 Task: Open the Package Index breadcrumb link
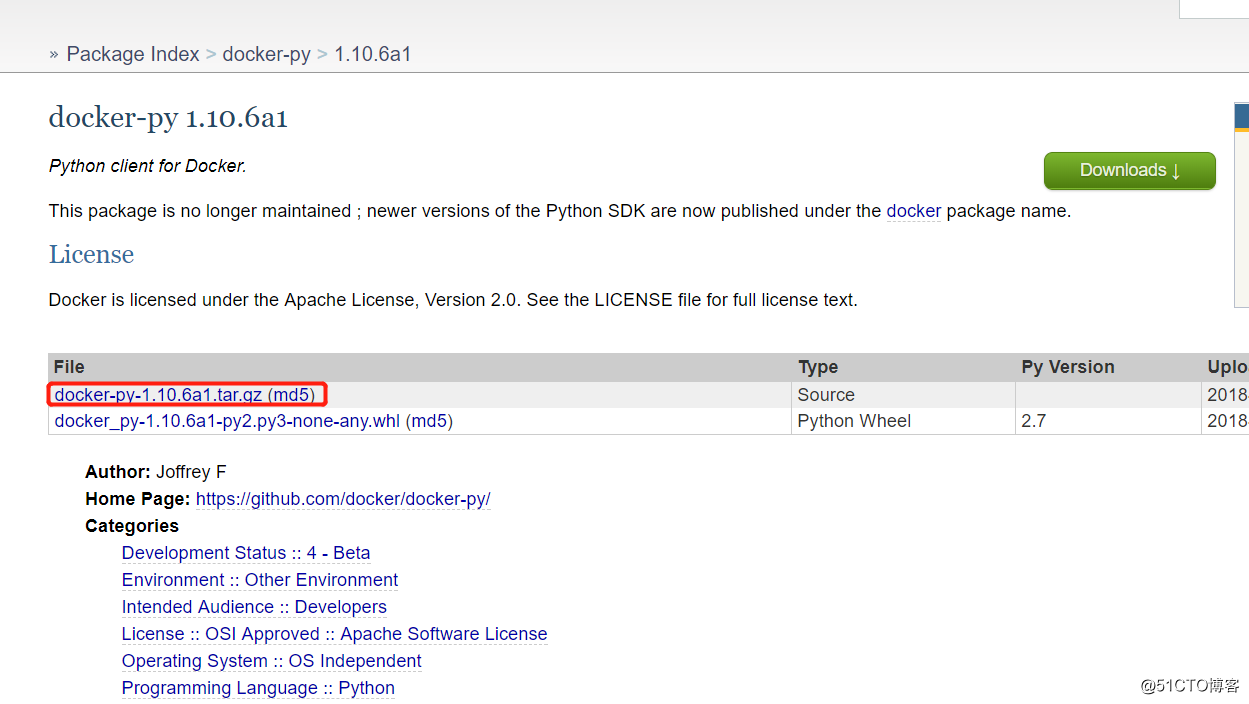coord(133,54)
